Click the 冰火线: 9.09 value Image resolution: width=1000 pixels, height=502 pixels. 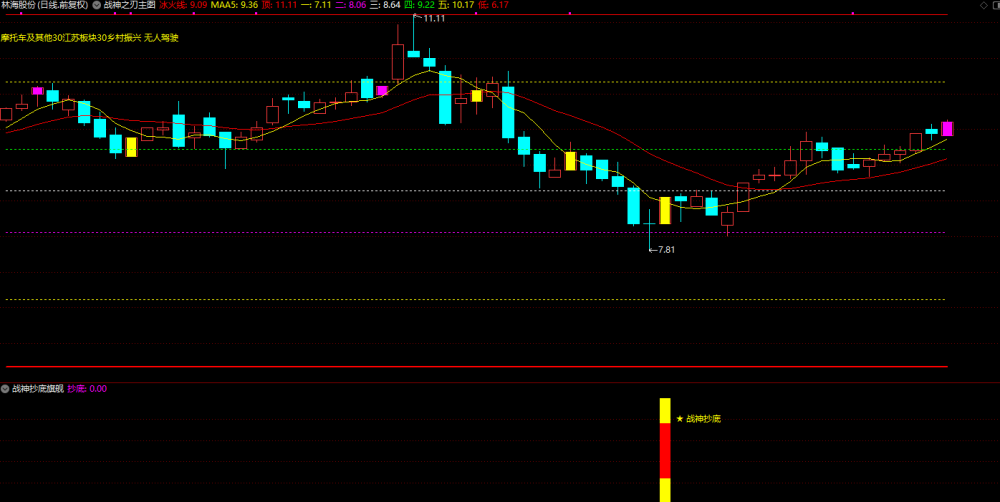coord(182,4)
